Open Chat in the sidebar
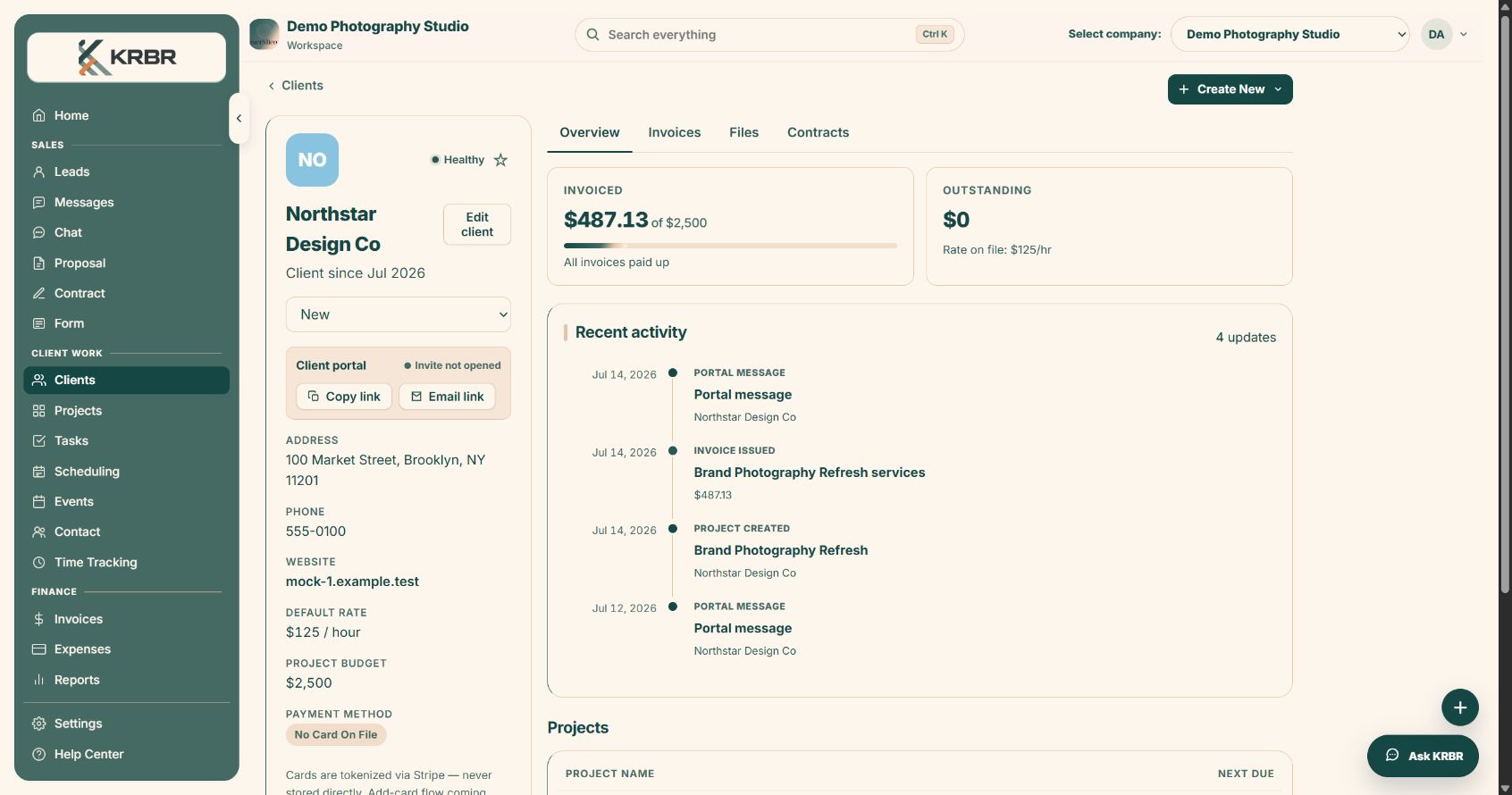Image resolution: width=1512 pixels, height=795 pixels. [x=126, y=232]
